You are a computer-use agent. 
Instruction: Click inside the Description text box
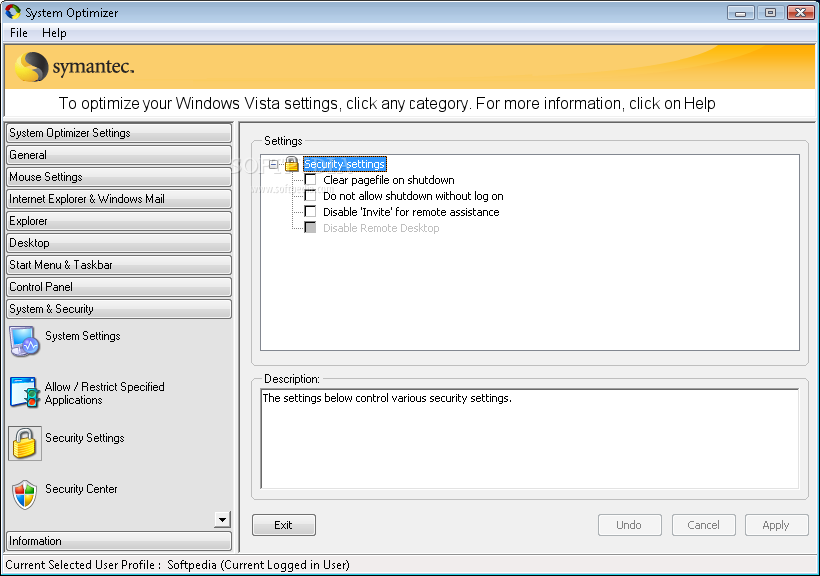(530, 438)
